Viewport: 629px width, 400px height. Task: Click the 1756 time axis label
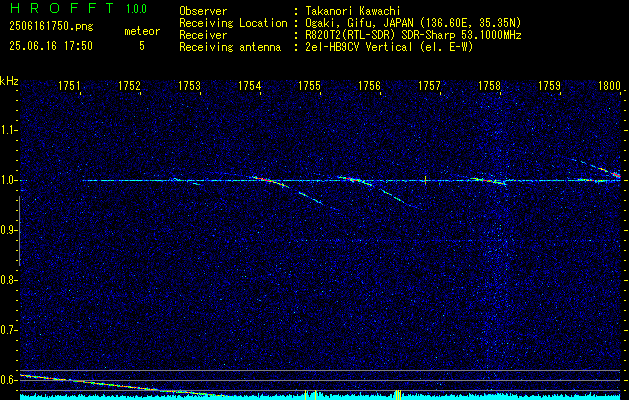point(369,85)
